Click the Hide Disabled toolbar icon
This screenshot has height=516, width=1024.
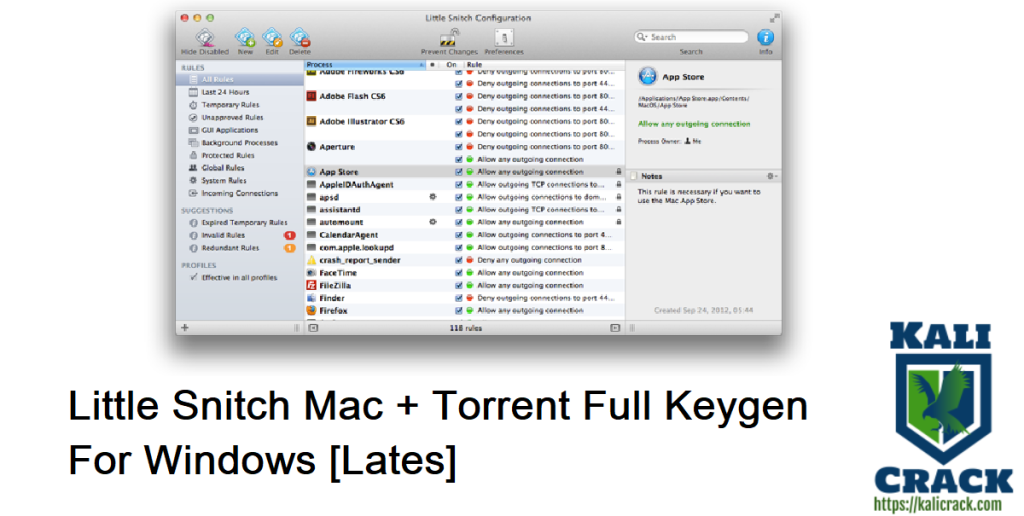[x=205, y=37]
